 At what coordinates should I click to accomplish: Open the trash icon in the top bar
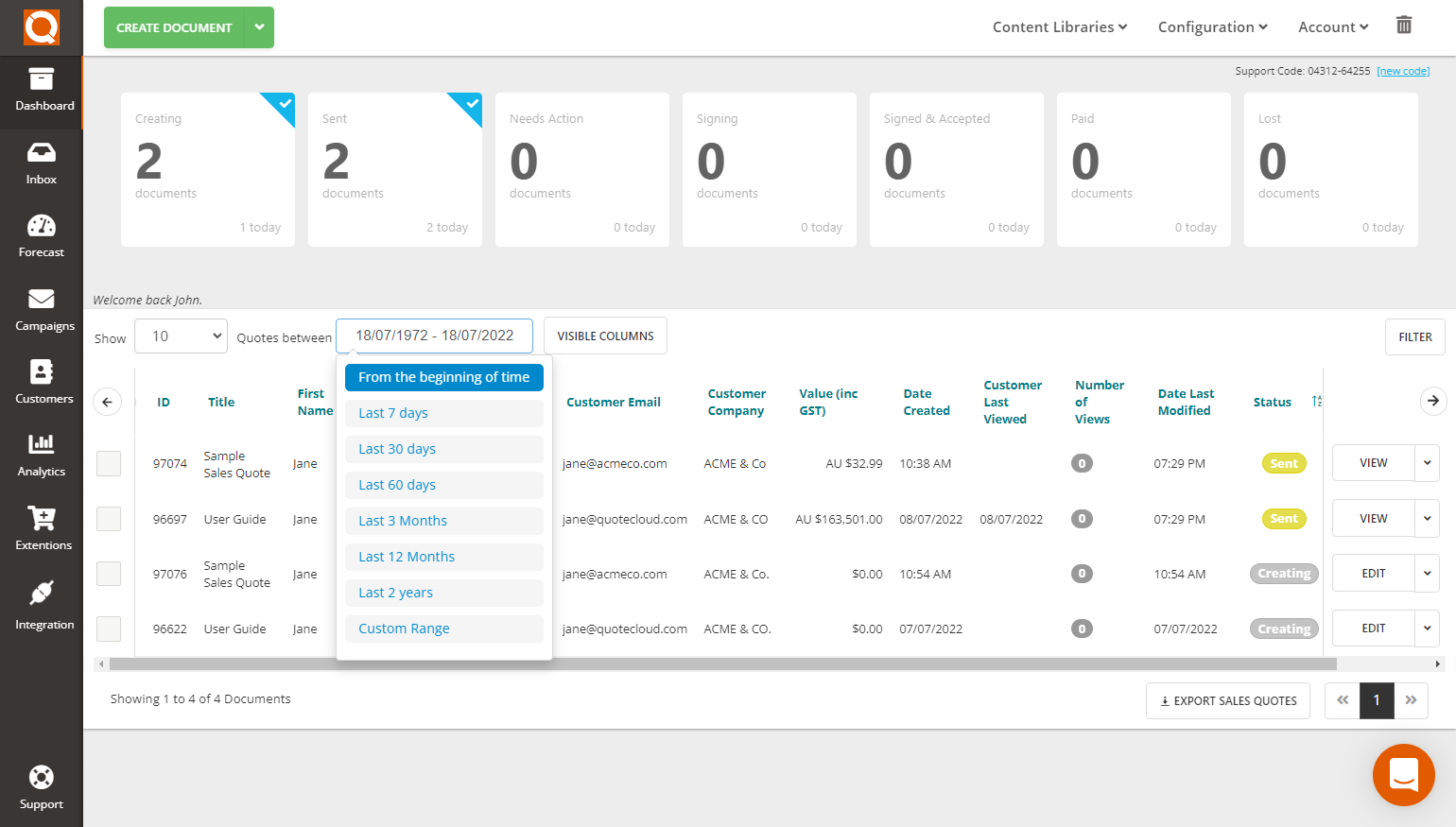pyautogui.click(x=1404, y=26)
